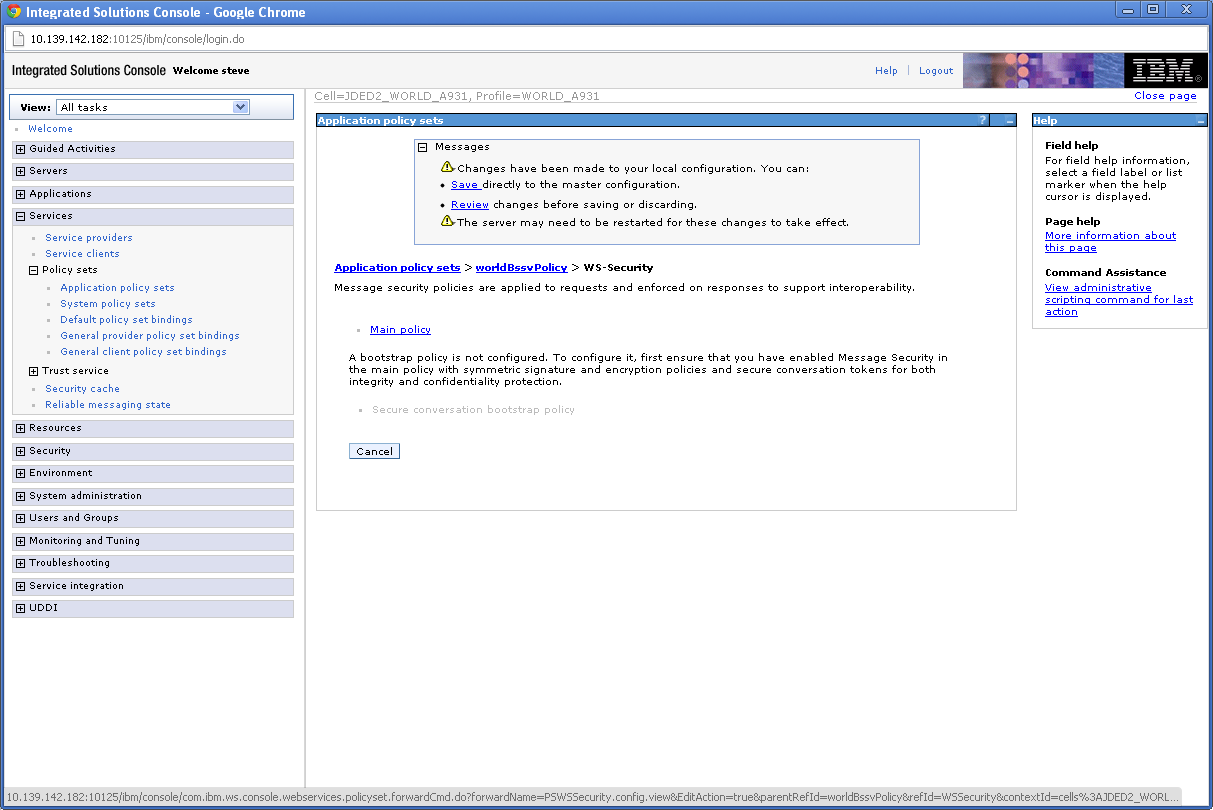The width and height of the screenshot is (1213, 810).
Task: Go to worldBssvPolicy breadcrumb
Action: click(521, 268)
